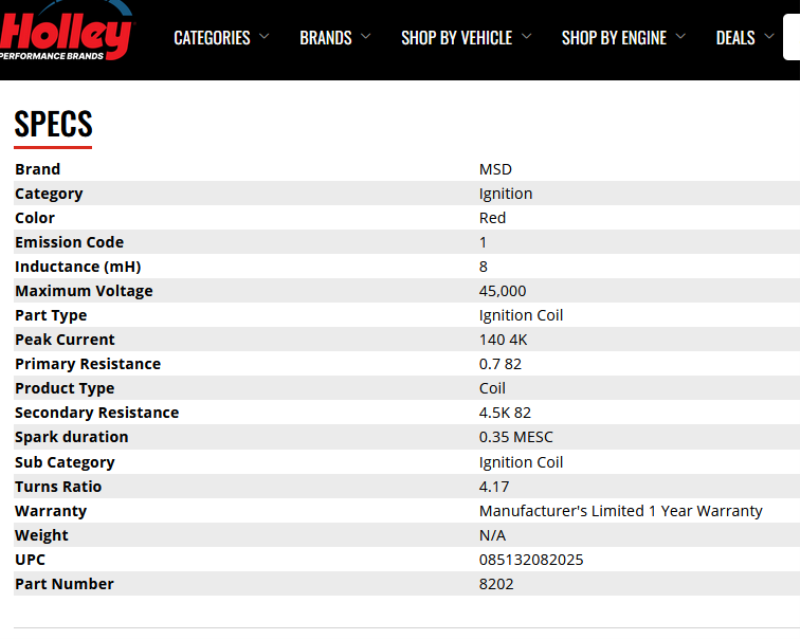
Task: Select the Maximum Voltage label
Action: 84,291
